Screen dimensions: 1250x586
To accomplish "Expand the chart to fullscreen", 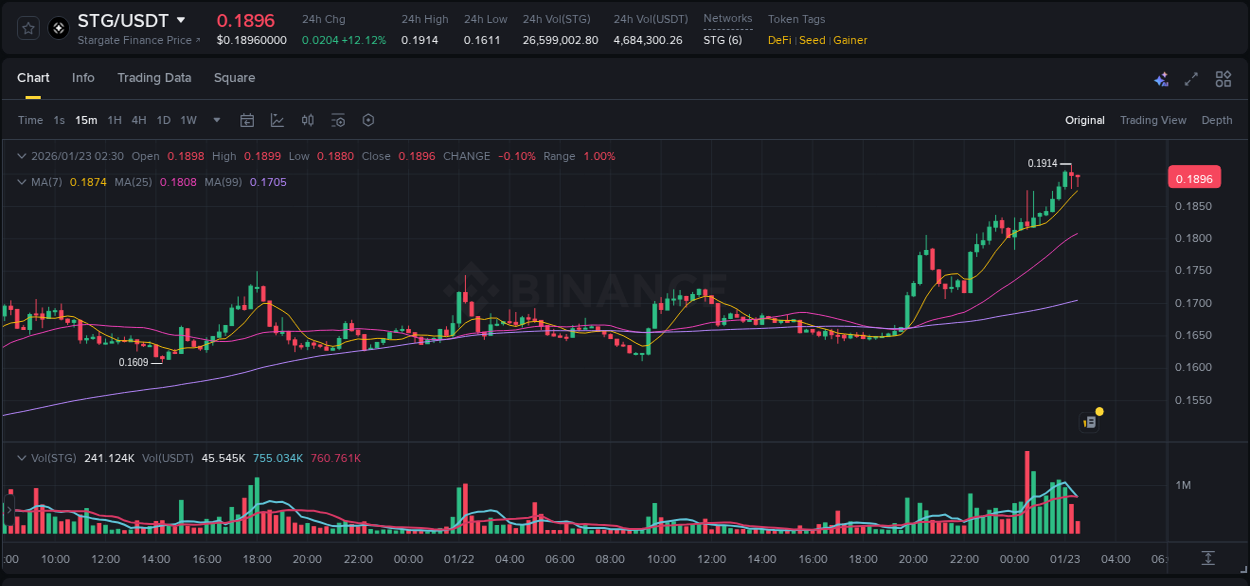I will (1191, 78).
